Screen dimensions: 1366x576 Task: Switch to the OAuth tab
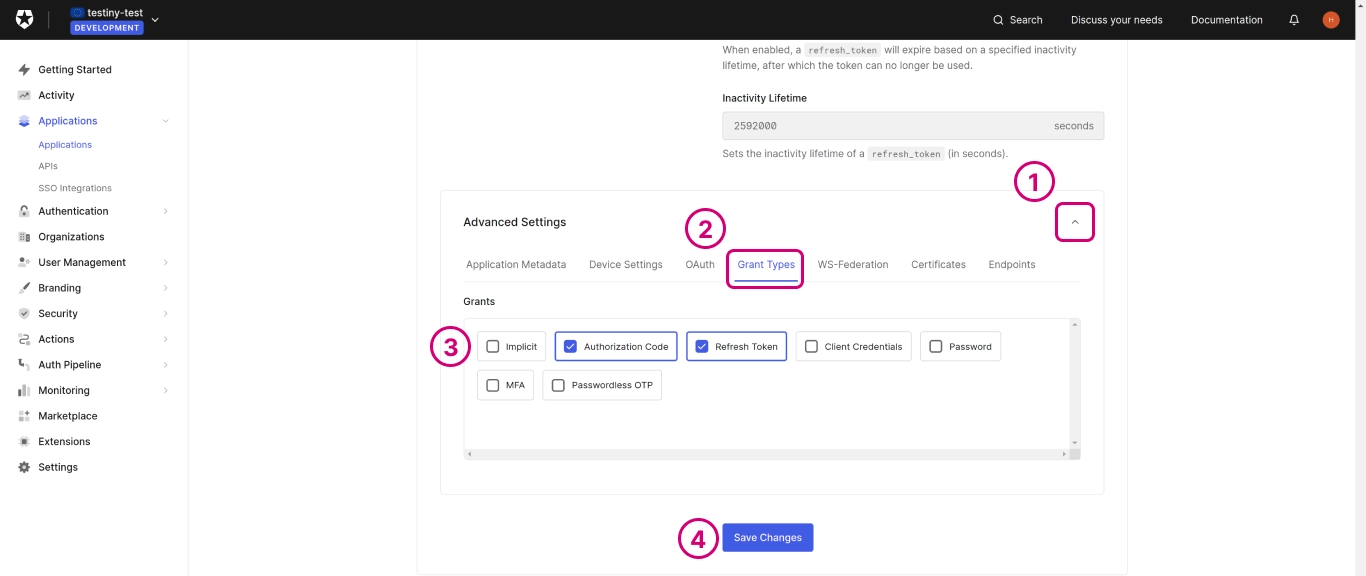click(x=700, y=265)
